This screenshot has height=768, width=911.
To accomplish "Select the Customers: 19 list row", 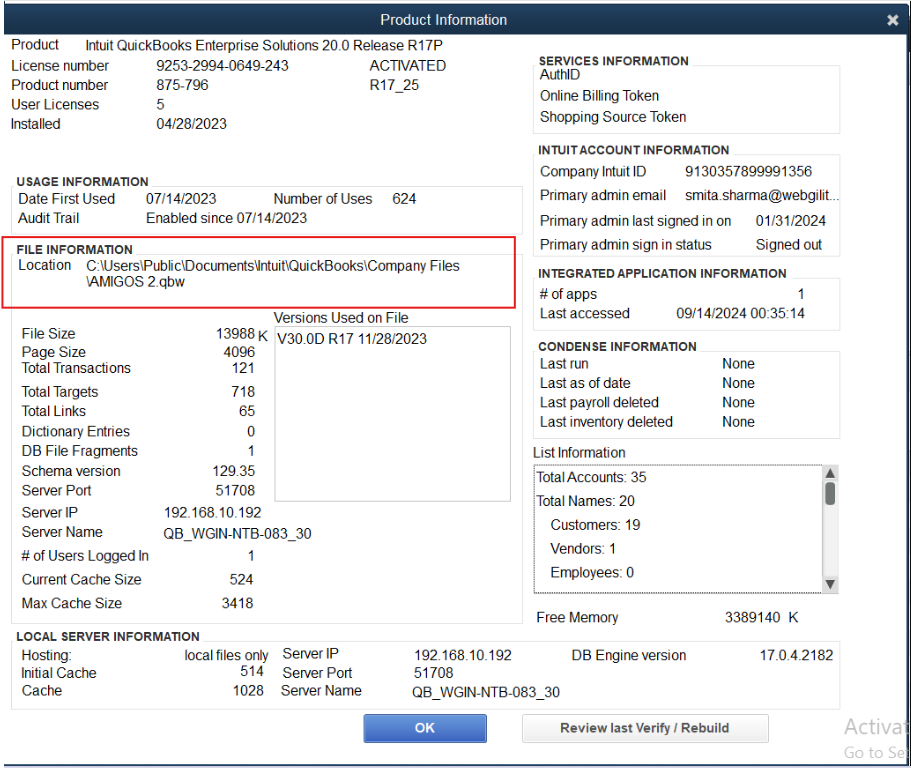I will pyautogui.click(x=595, y=525).
